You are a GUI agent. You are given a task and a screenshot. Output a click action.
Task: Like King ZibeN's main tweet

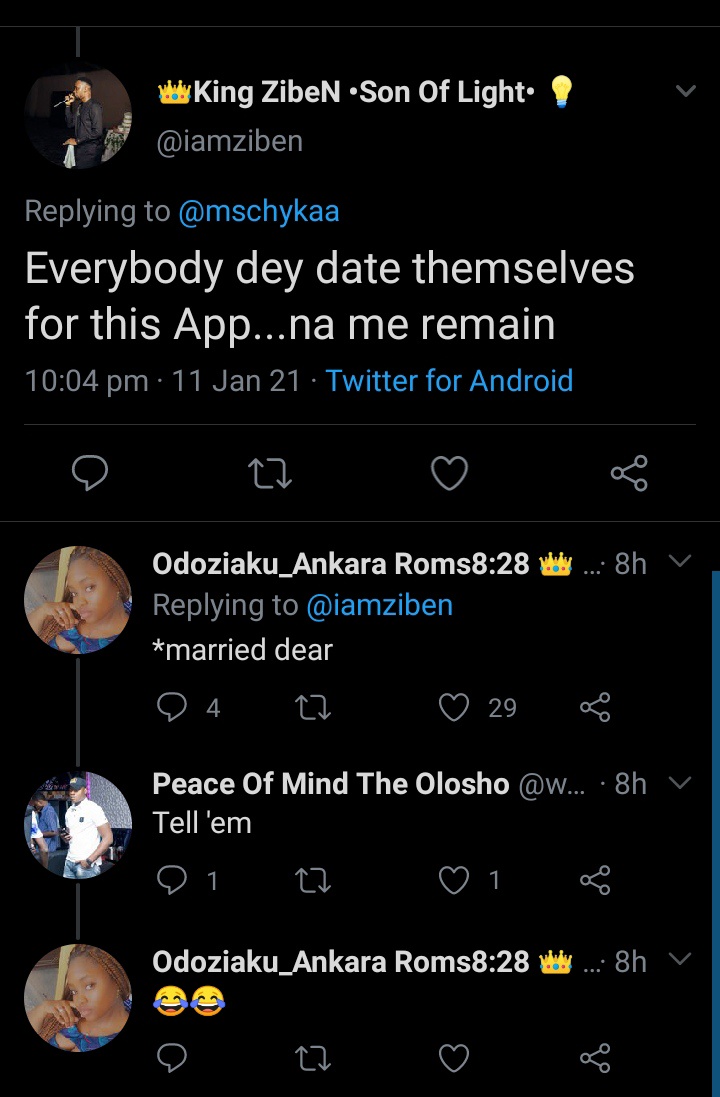pyautogui.click(x=449, y=473)
